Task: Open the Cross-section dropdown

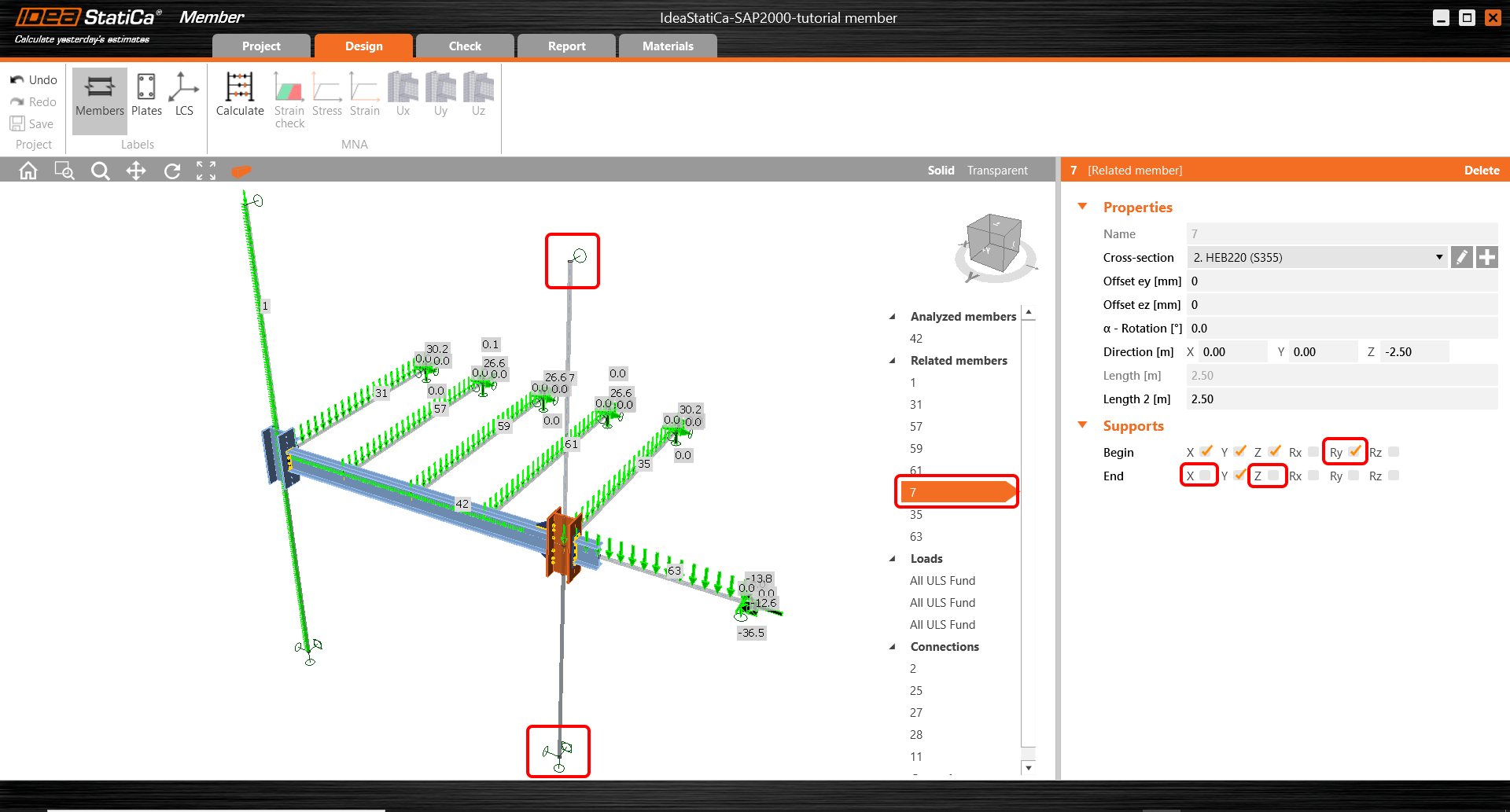Action: 1439,257
